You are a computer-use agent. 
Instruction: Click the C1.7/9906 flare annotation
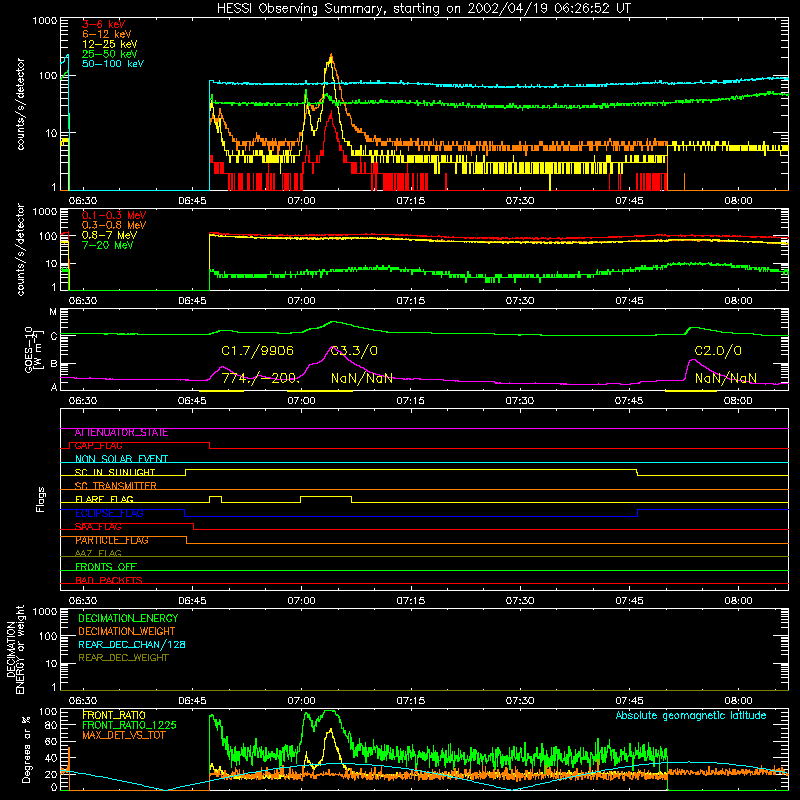coord(258,351)
